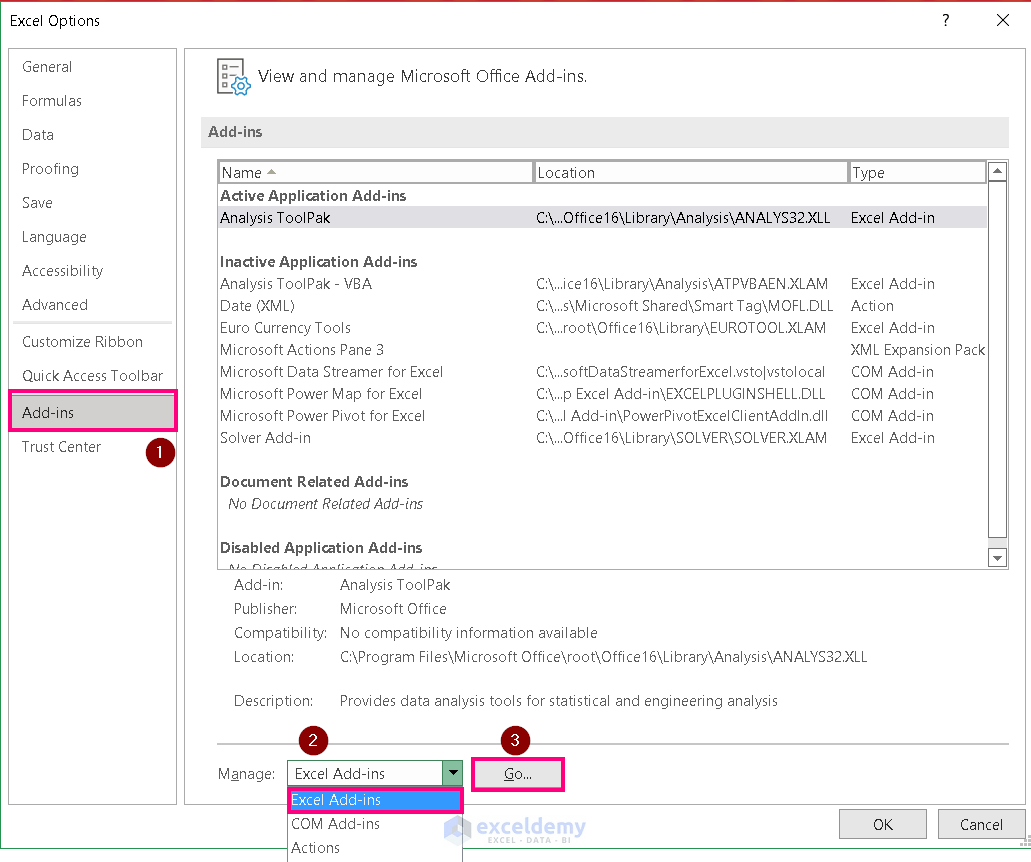Viewport: 1031px width, 862px height.
Task: Click the Manage dropdown arrow
Action: (453, 773)
